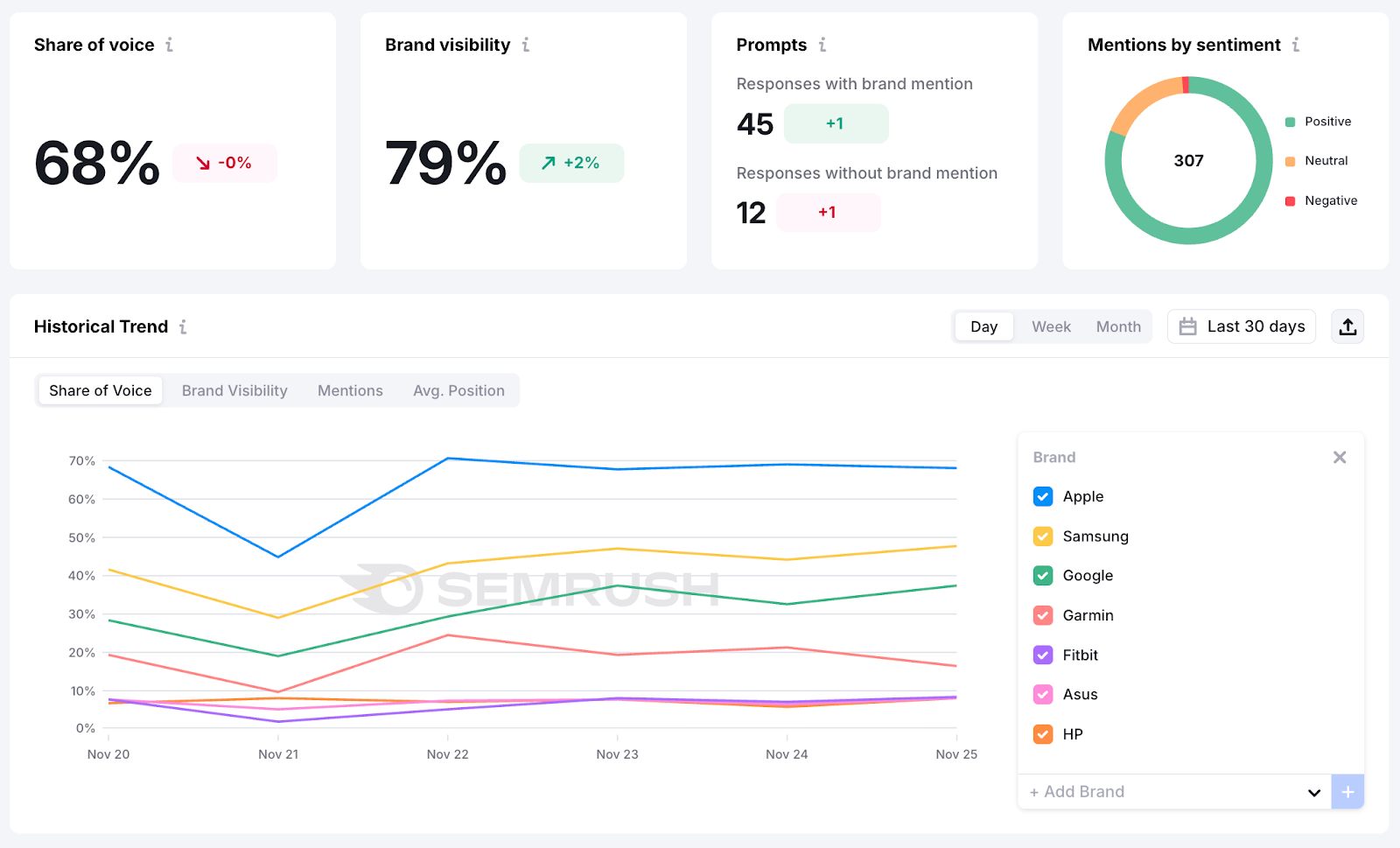Toggle the Garmin brand checkbox
1400x848 pixels.
pos(1042,615)
